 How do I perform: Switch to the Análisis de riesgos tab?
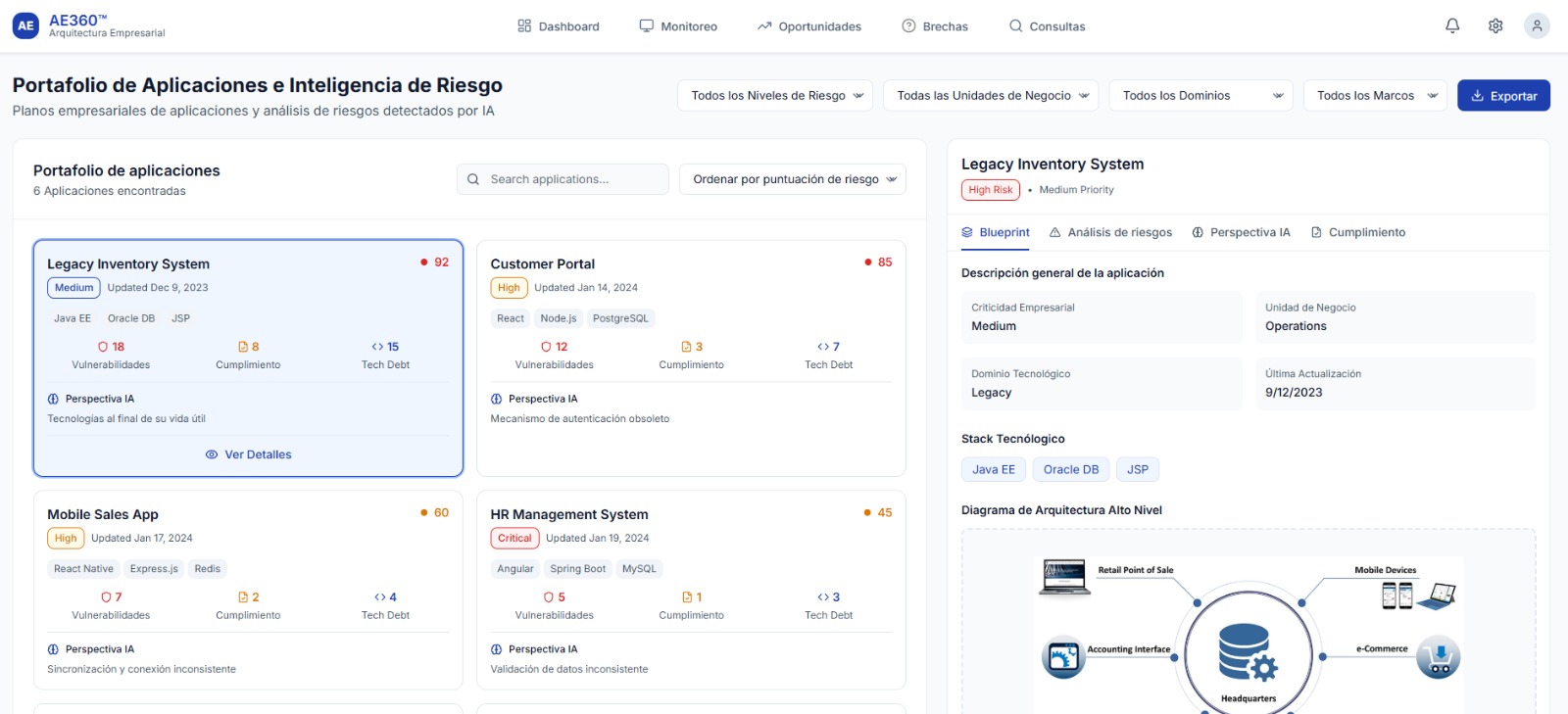(x=1110, y=233)
